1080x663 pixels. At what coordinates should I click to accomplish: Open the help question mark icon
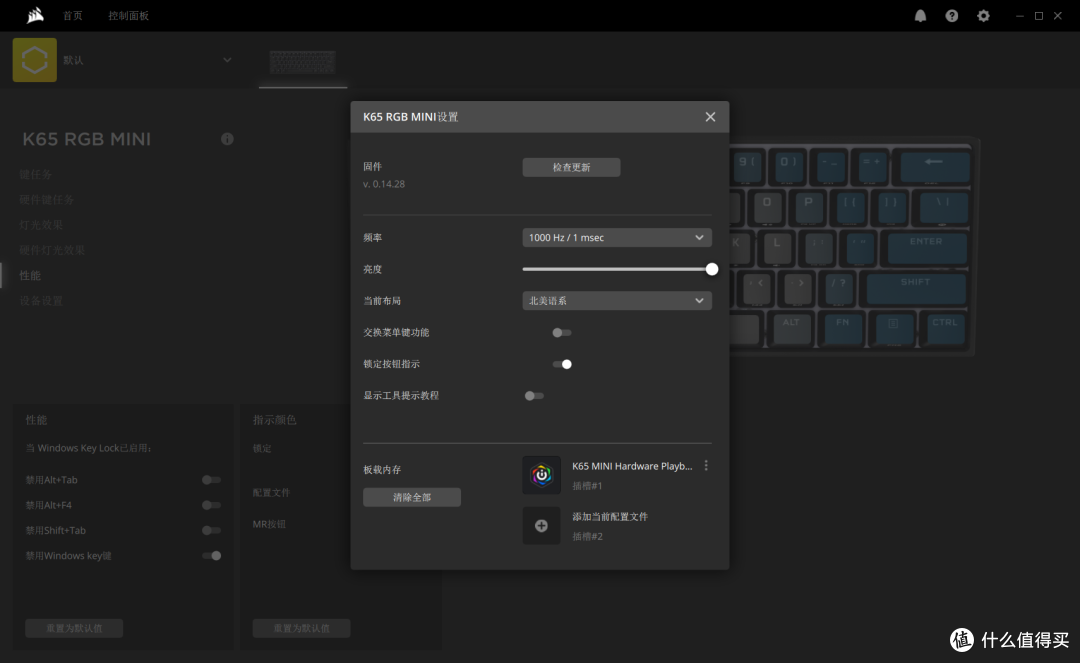(952, 16)
